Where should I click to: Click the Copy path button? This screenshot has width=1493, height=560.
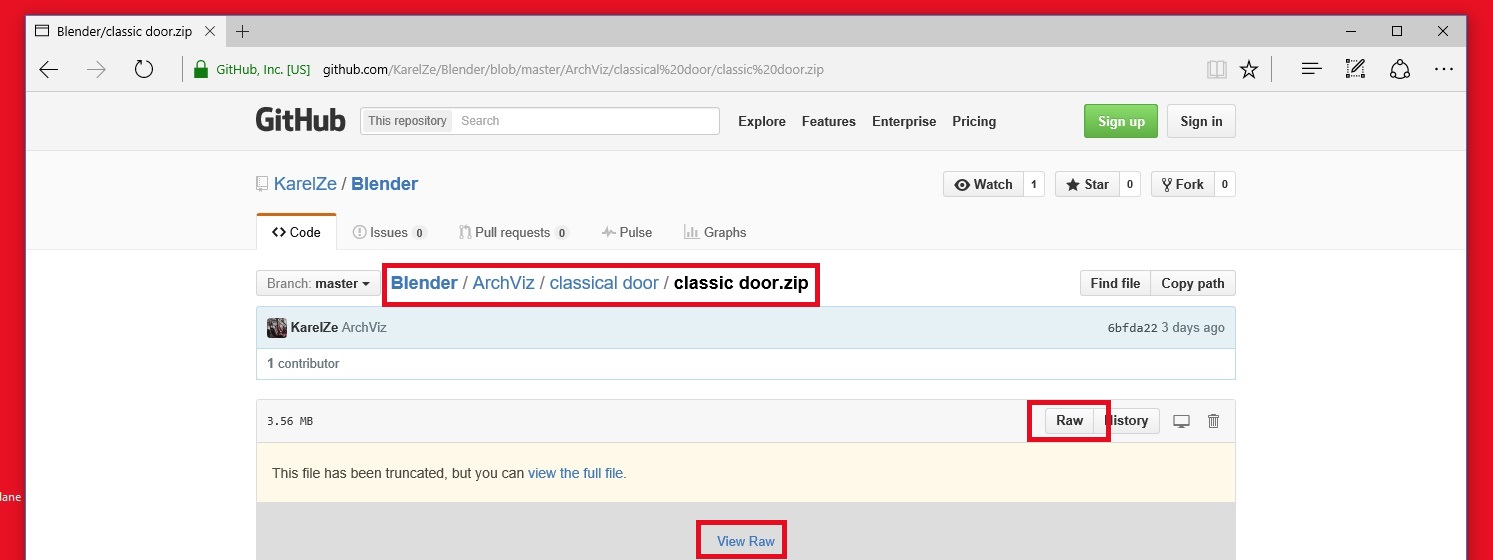(x=1193, y=283)
